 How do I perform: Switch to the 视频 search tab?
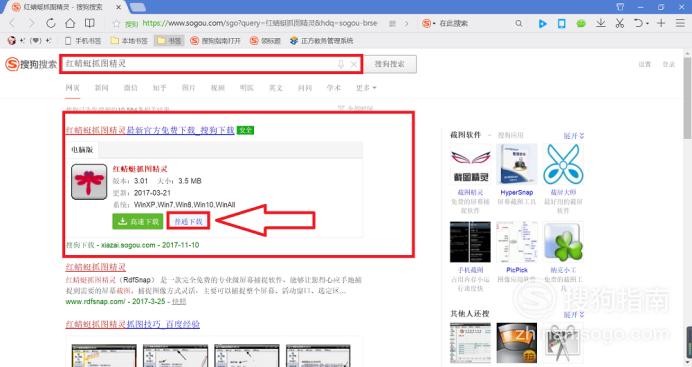tap(218, 88)
